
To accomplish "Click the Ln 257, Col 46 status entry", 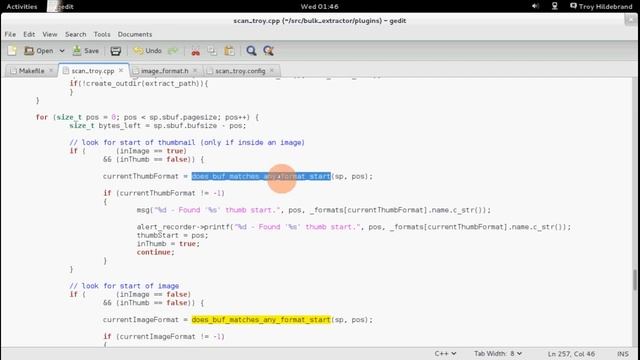I will point(571,353).
